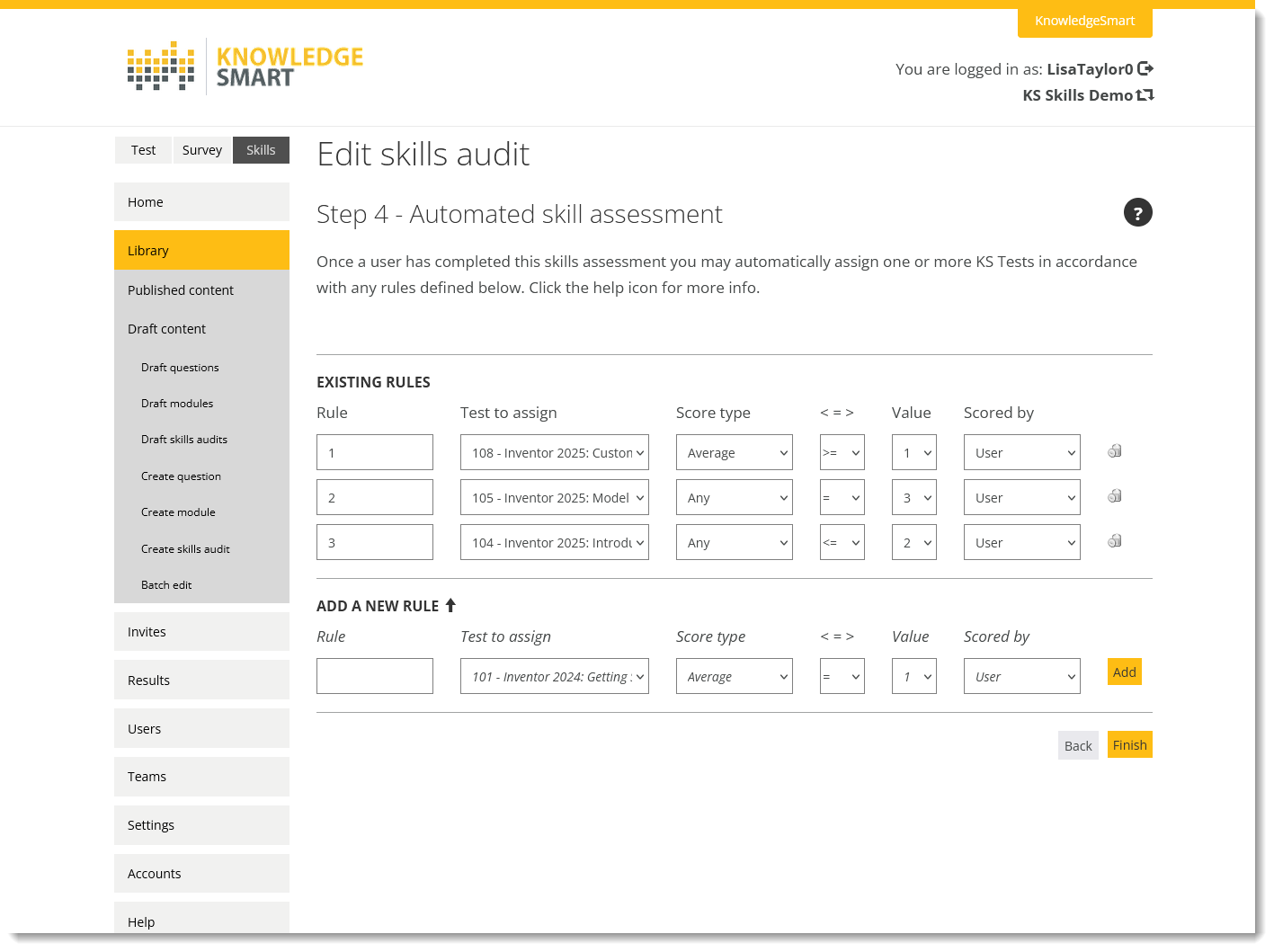The image size is (1274, 952).
Task: Click the Rule number field containing 1
Action: click(375, 452)
